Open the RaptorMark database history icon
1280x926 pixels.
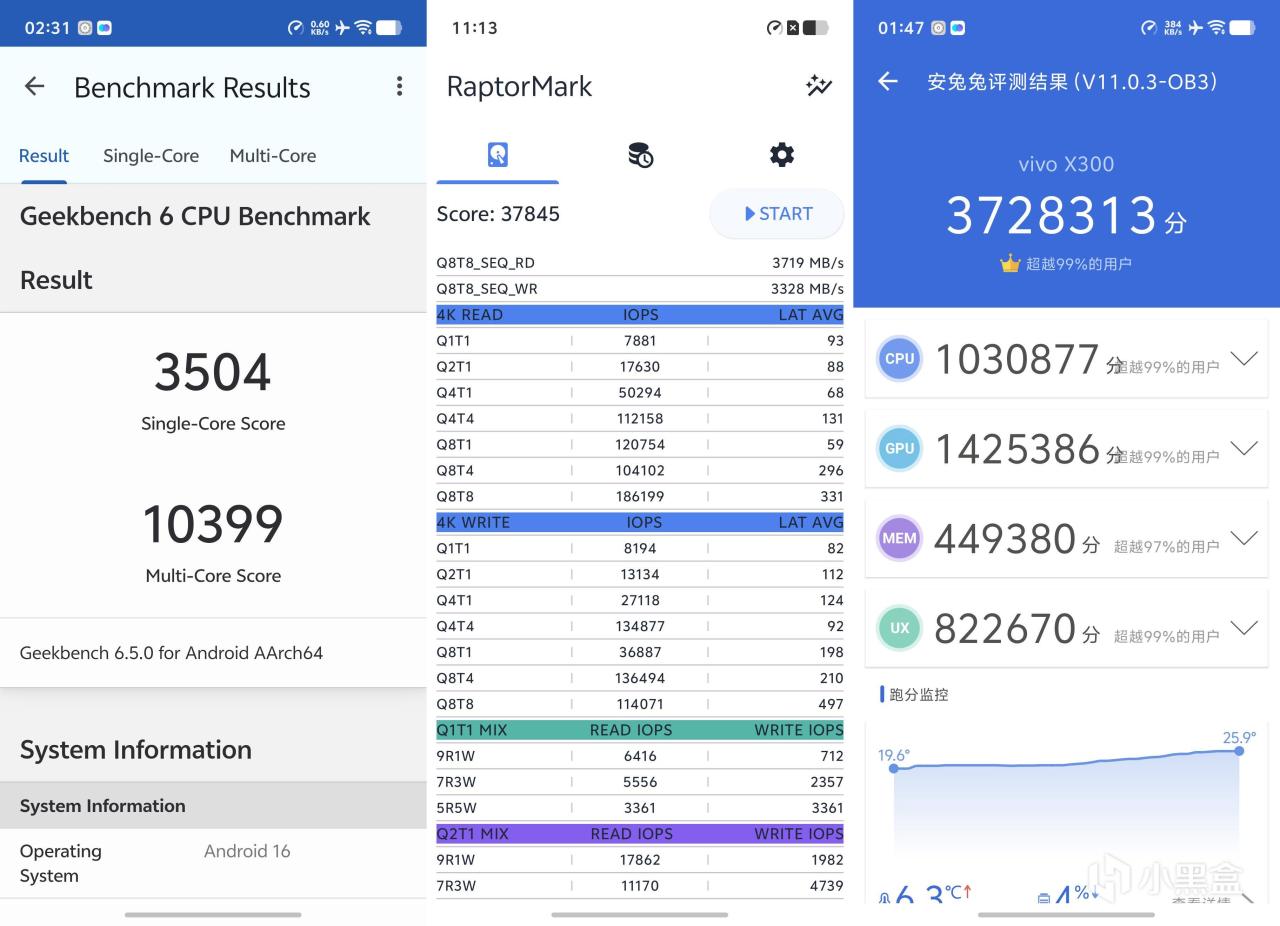pos(640,155)
